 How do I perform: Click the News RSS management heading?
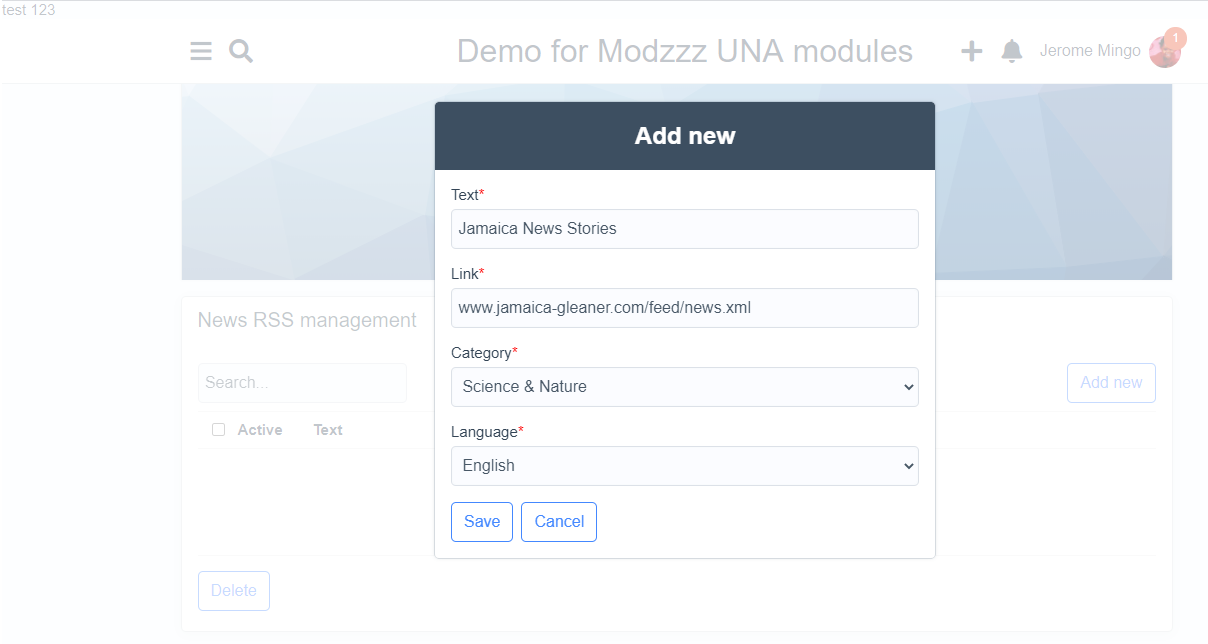pyautogui.click(x=307, y=320)
